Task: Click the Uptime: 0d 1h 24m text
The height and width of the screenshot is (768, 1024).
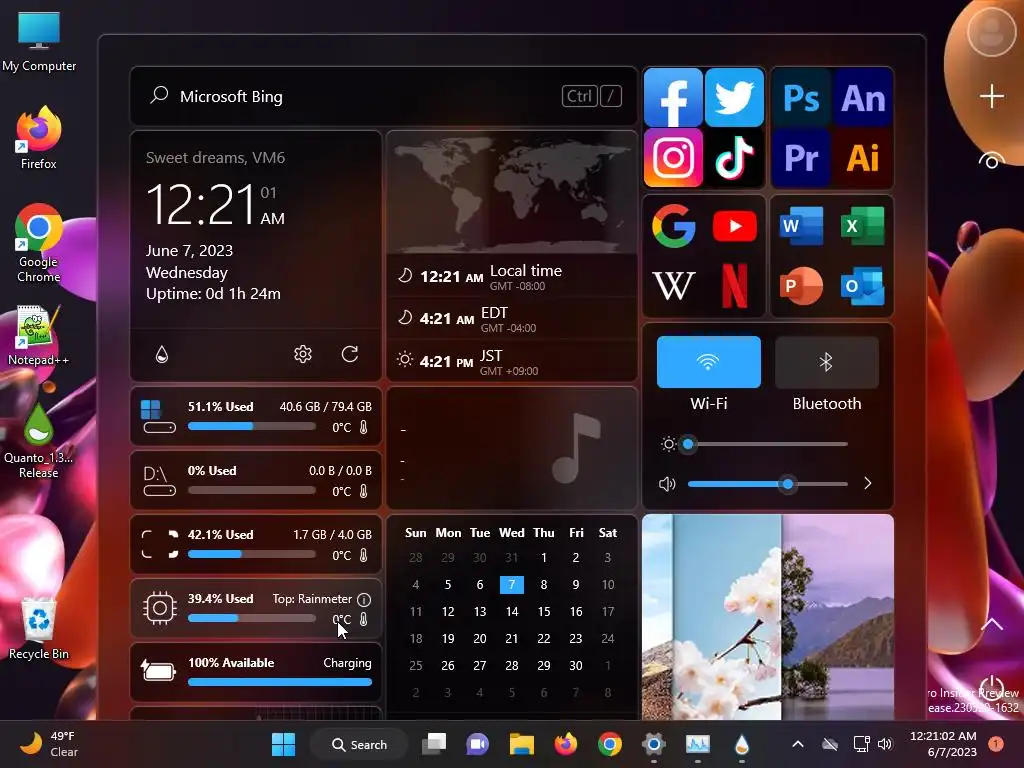Action: pos(214,294)
